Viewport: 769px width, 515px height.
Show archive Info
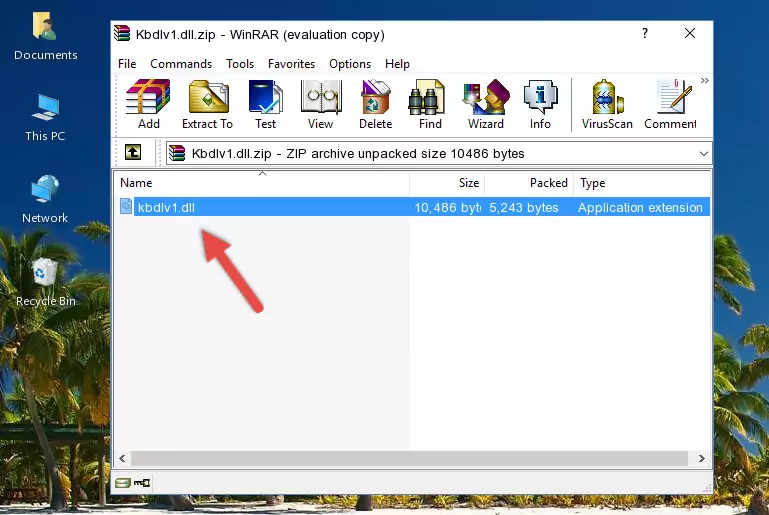[540, 104]
